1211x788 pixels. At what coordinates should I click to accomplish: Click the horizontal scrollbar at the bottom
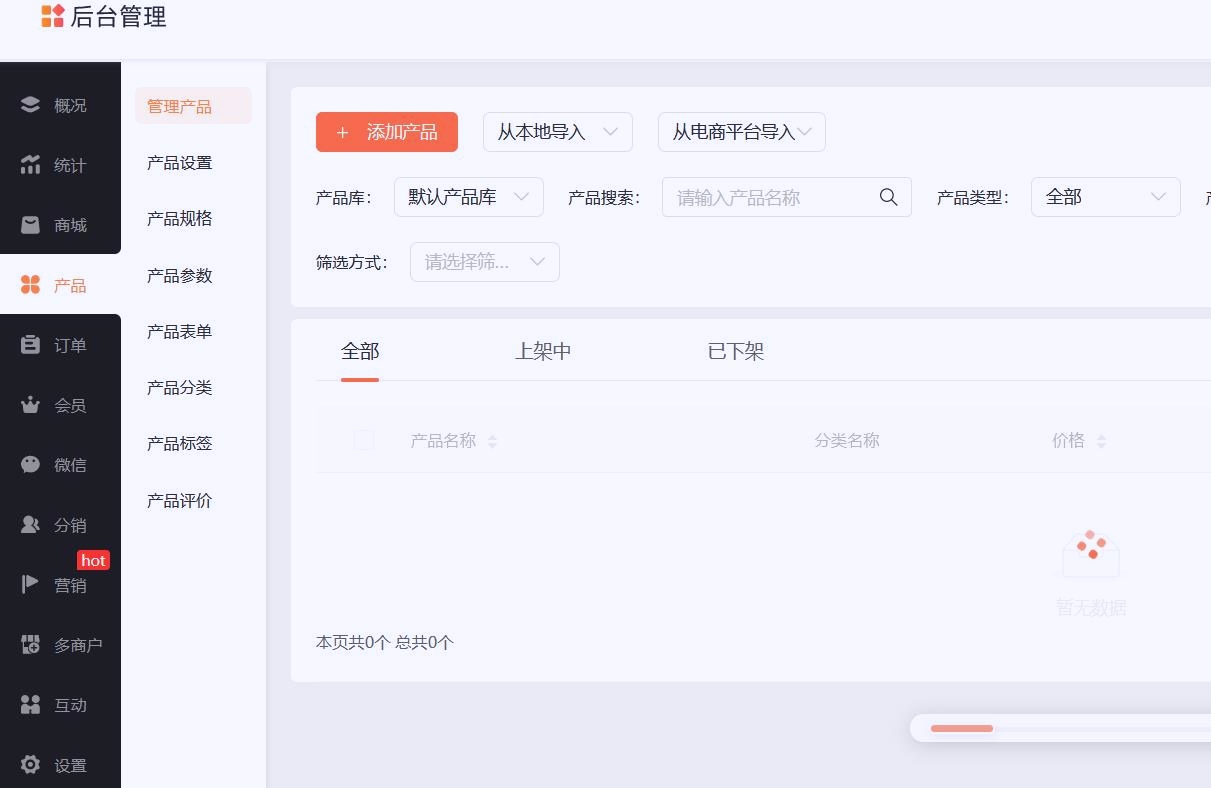(962, 728)
